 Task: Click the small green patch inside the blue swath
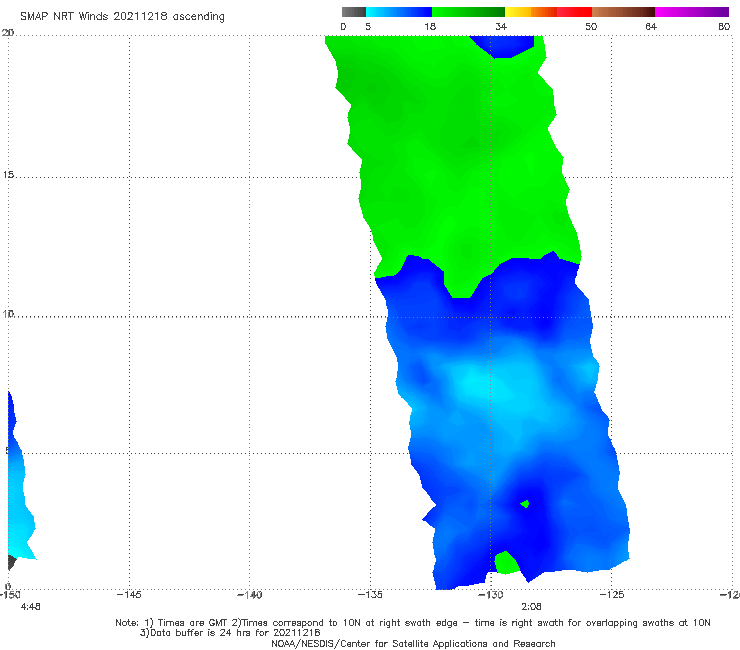coord(525,504)
